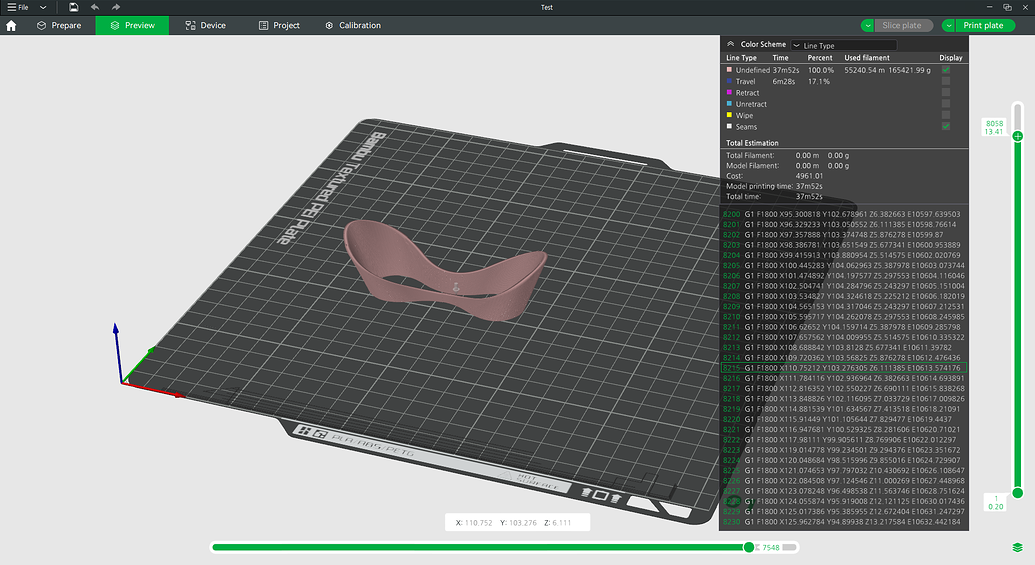Switch to the Project tab
Image resolution: width=1035 pixels, height=565 pixels.
(279, 25)
